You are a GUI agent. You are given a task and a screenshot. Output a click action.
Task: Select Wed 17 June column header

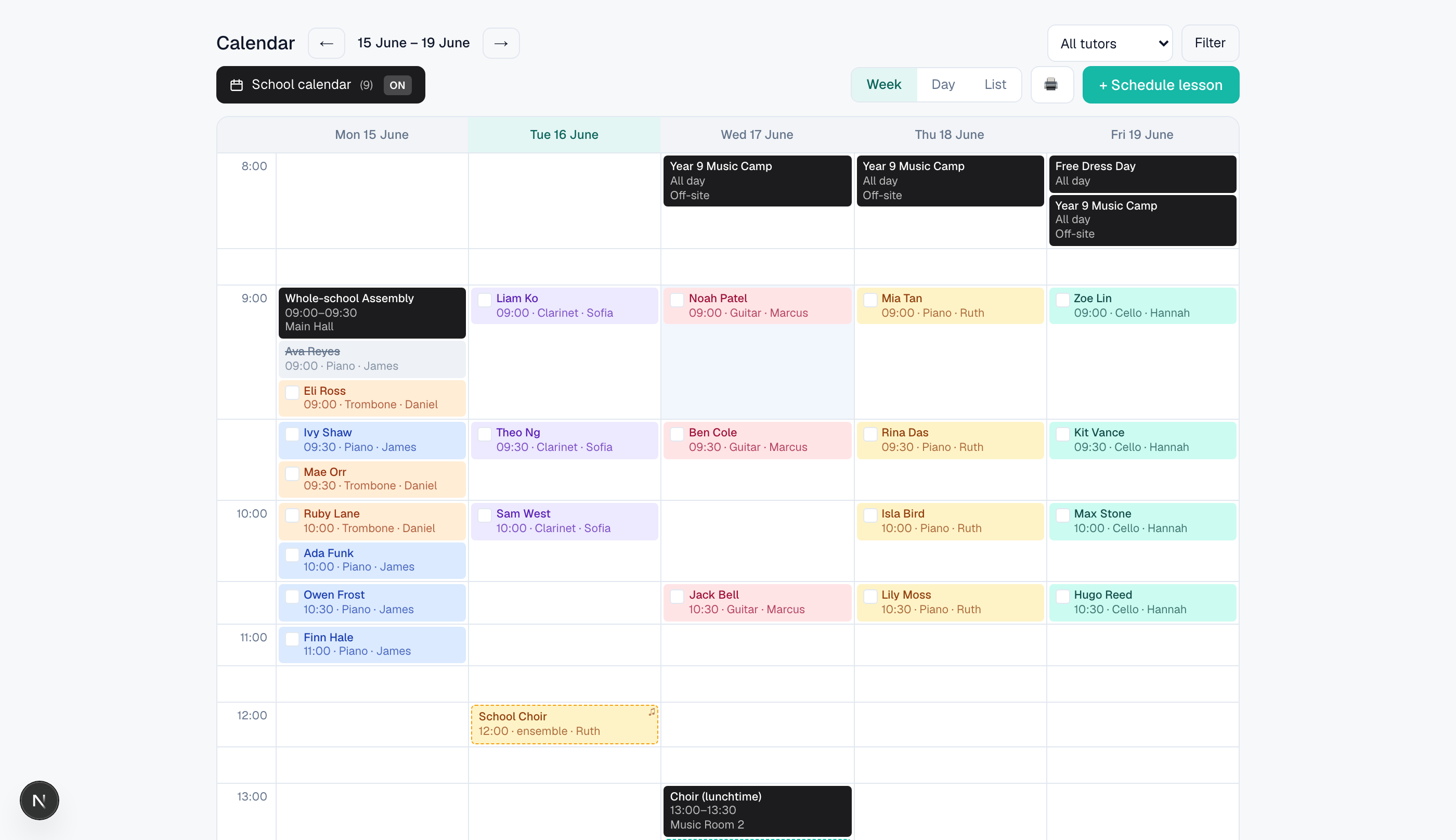(757, 134)
